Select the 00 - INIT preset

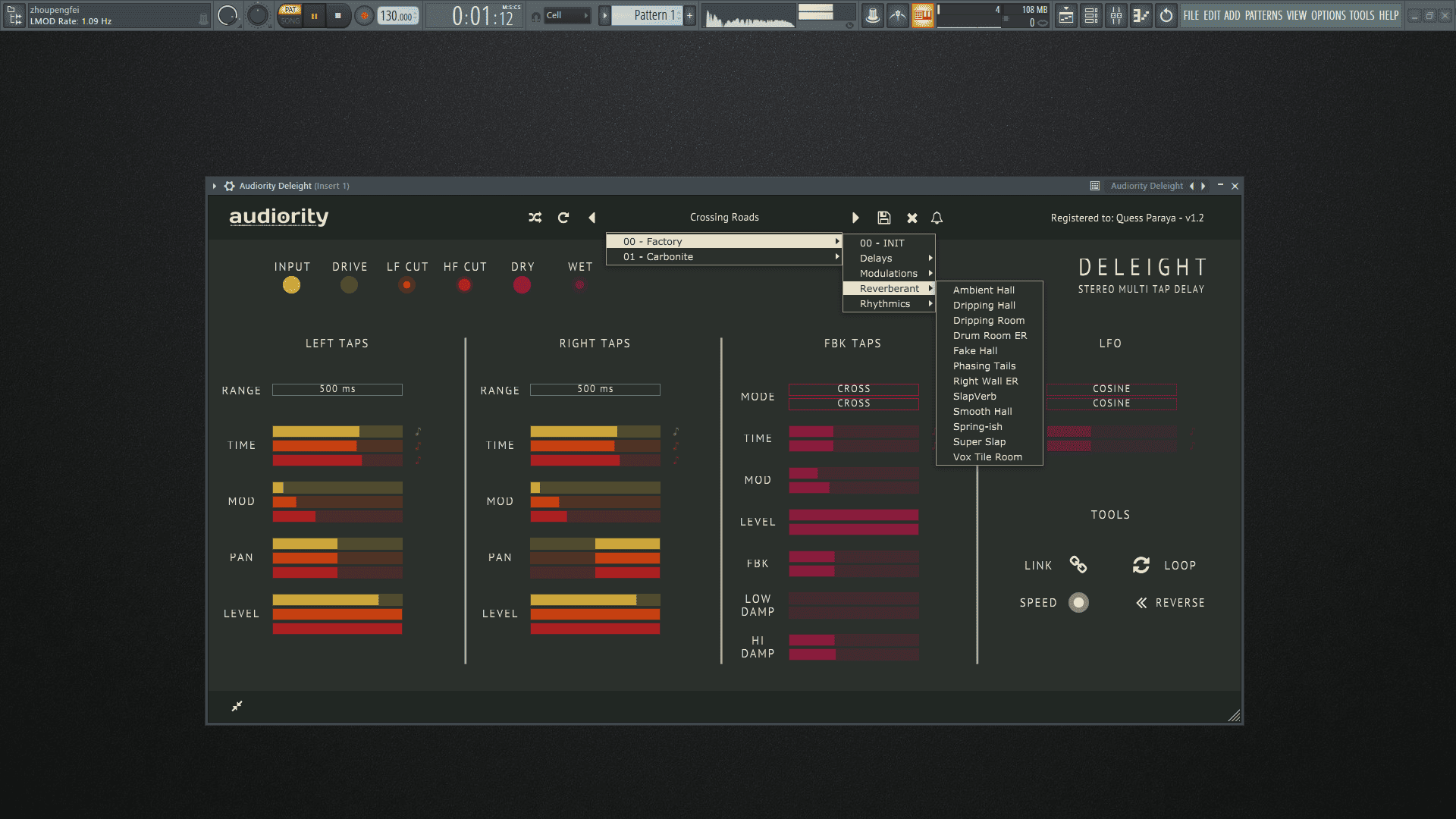890,243
